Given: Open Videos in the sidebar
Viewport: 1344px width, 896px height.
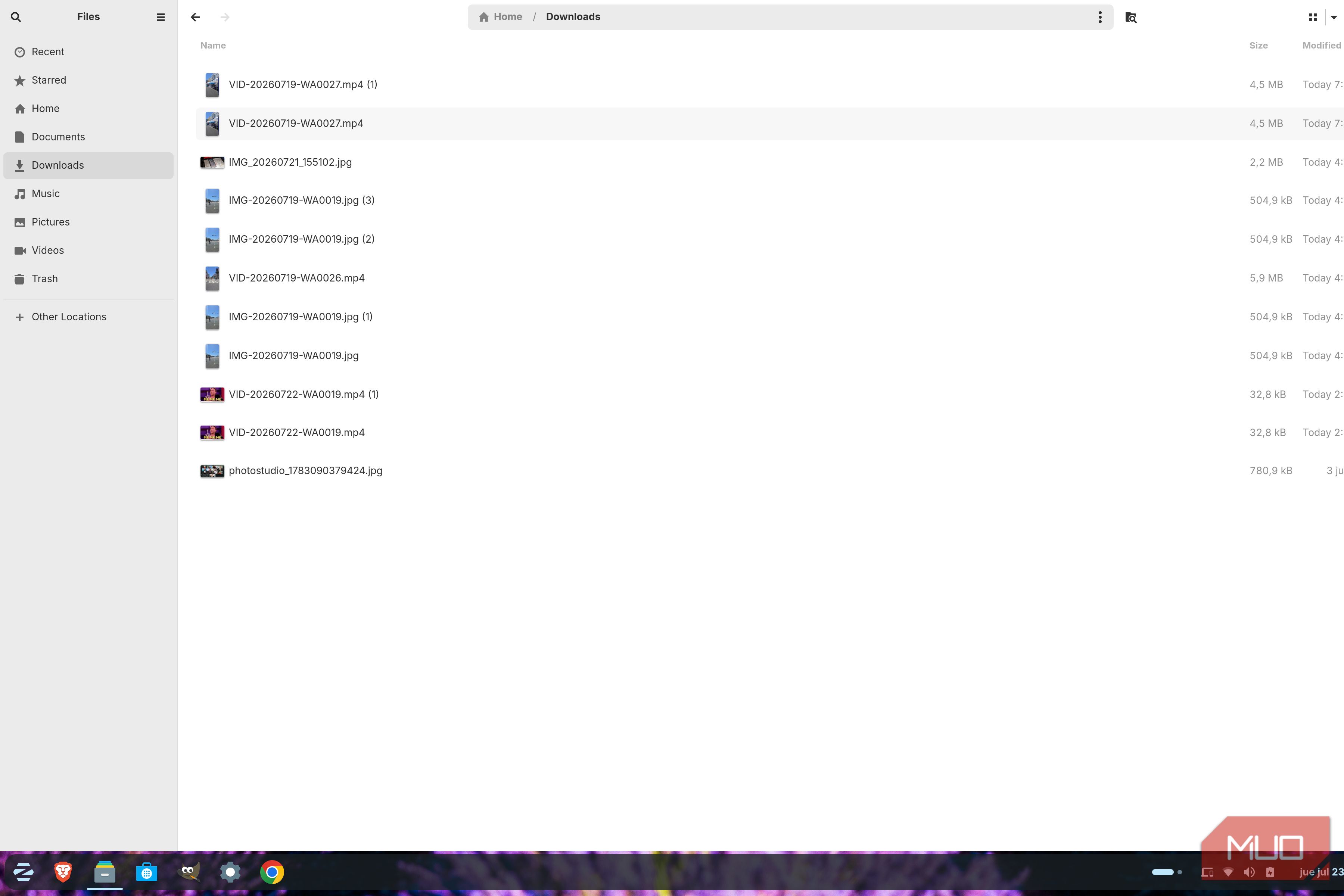Looking at the screenshot, I should 88,250.
